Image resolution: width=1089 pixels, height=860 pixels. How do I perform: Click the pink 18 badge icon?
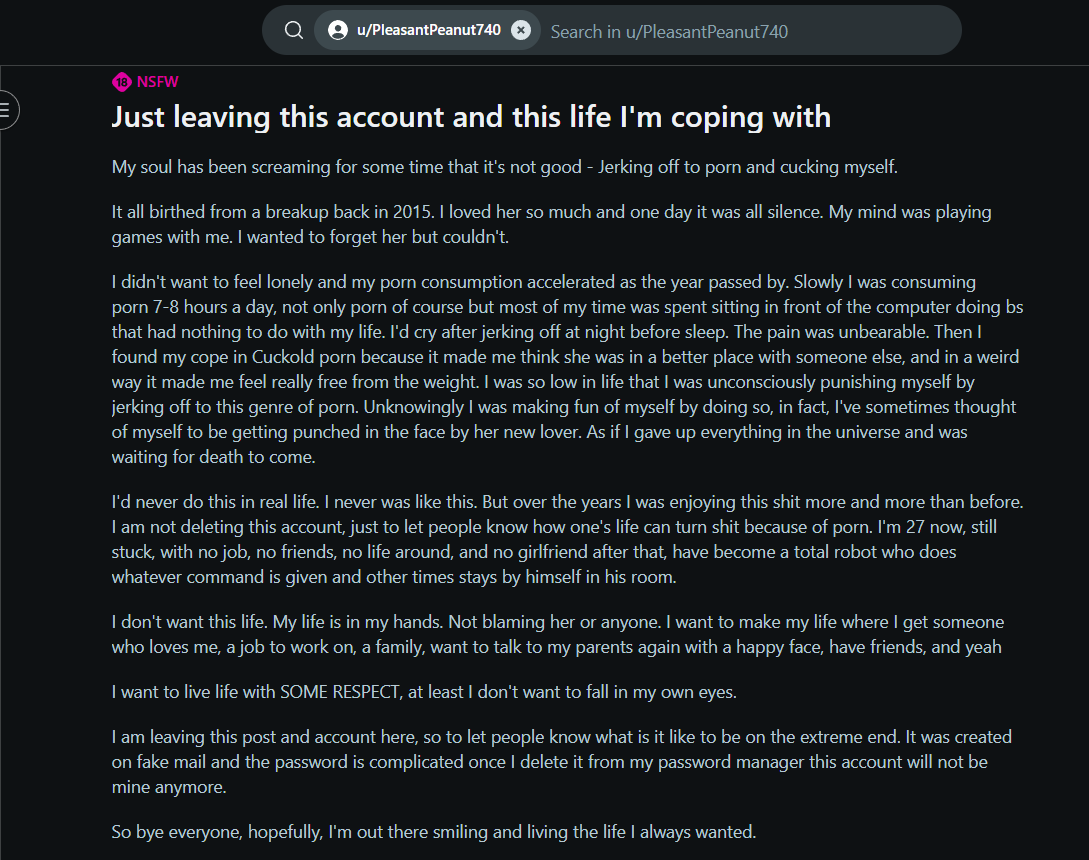coord(122,82)
